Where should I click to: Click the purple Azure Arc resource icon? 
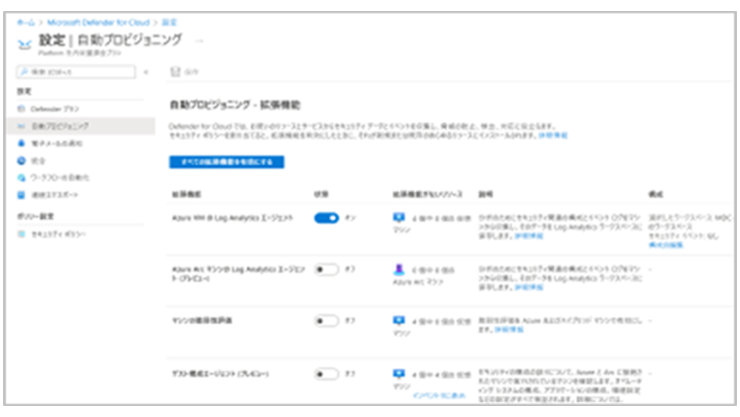coord(399,269)
